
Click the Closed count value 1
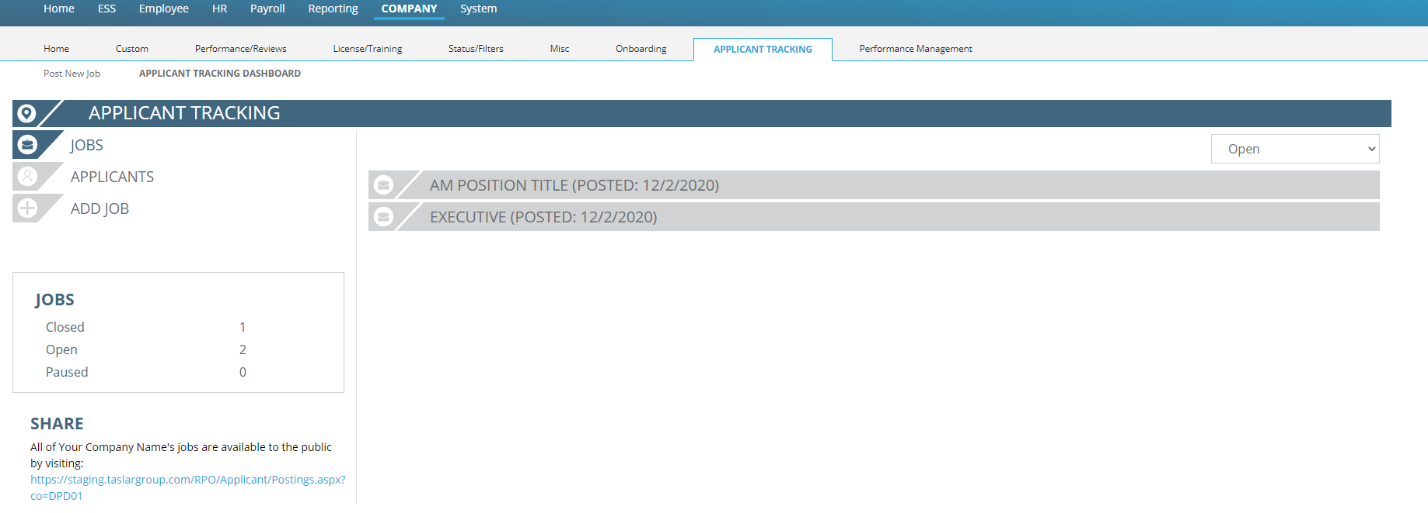242,327
